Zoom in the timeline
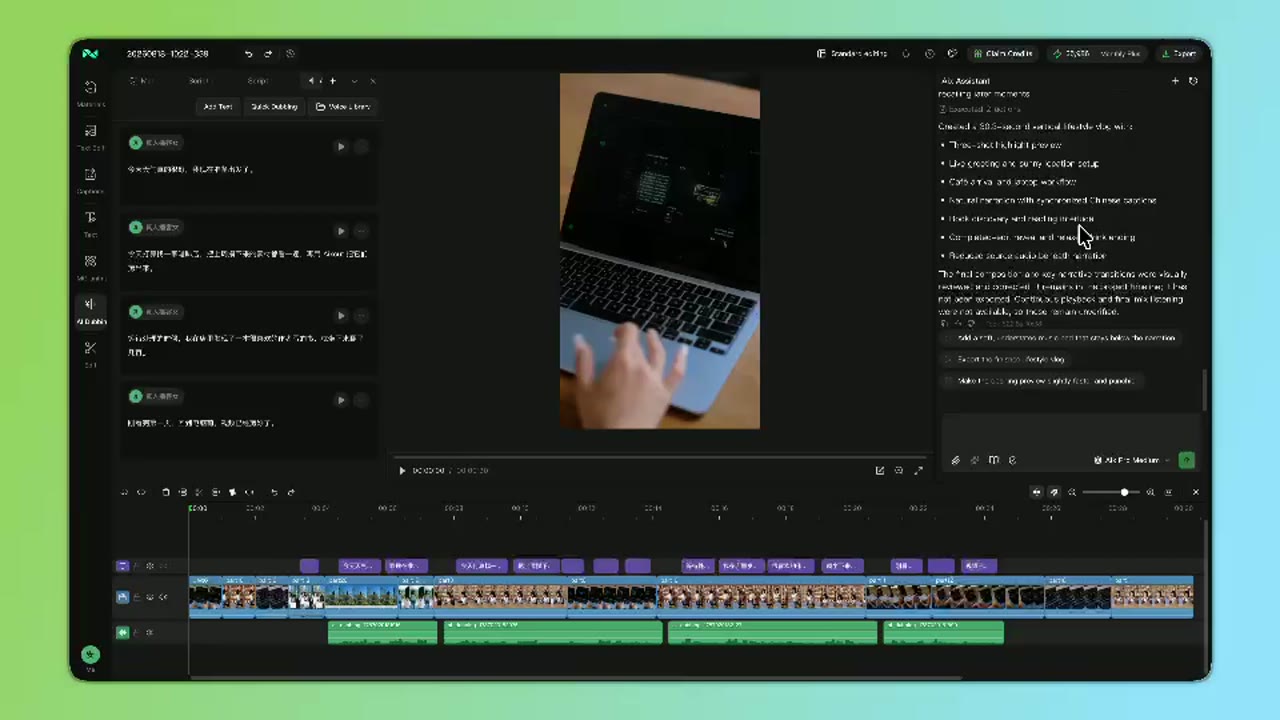 pyautogui.click(x=1150, y=492)
